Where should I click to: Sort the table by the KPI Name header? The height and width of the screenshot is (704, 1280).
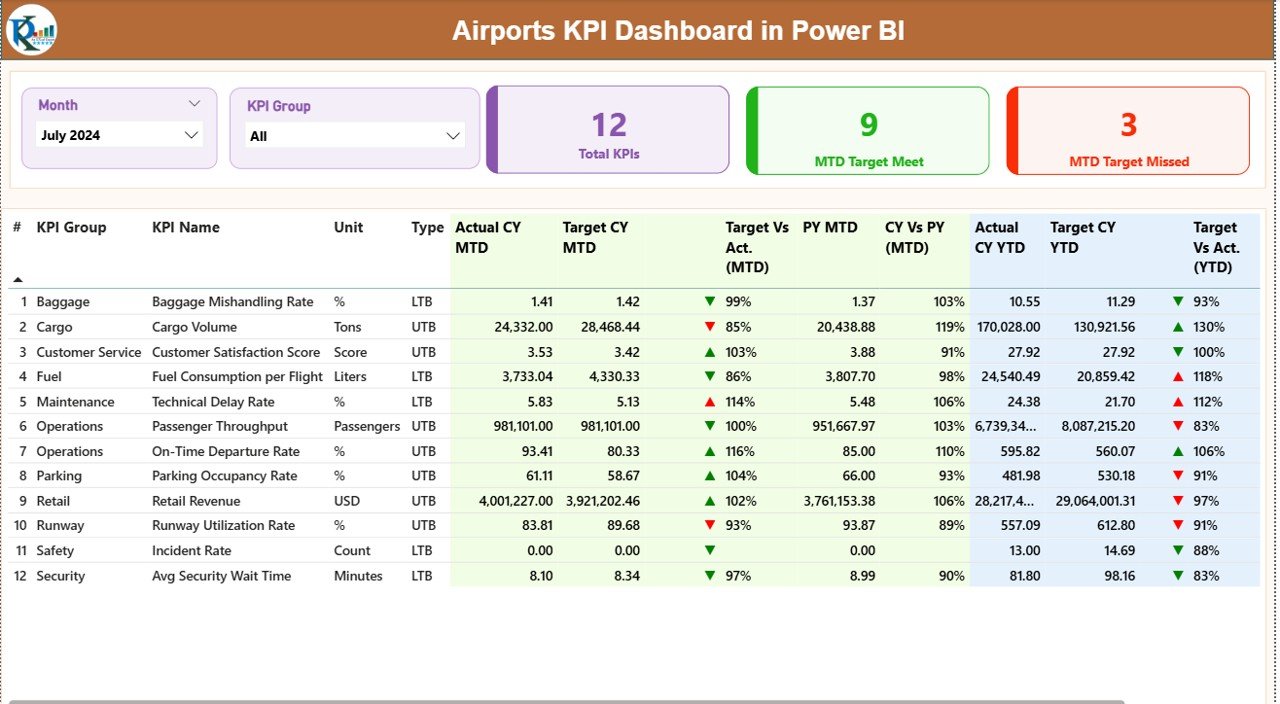185,227
